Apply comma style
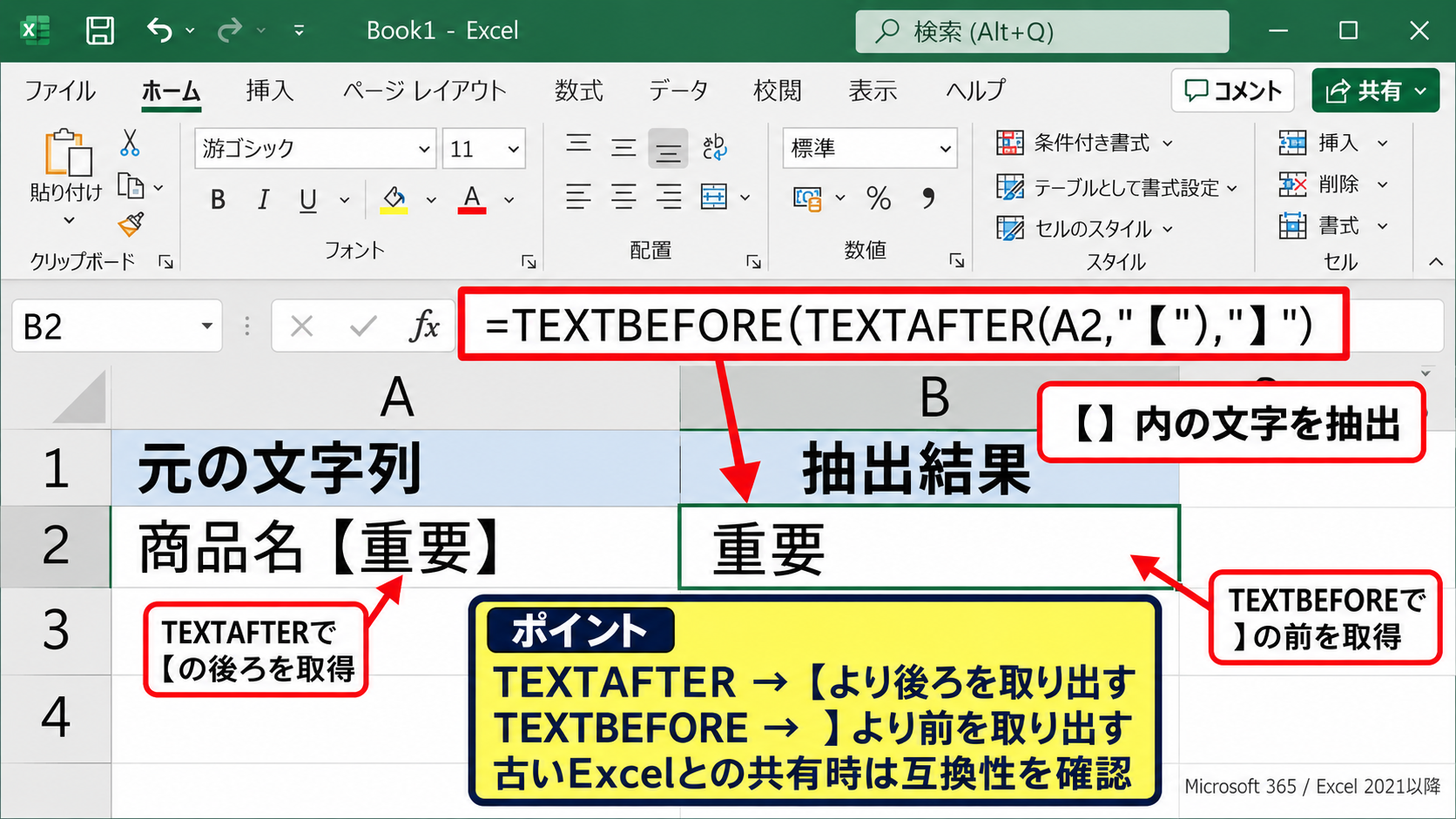The height and width of the screenshot is (819, 1456). 928,198
